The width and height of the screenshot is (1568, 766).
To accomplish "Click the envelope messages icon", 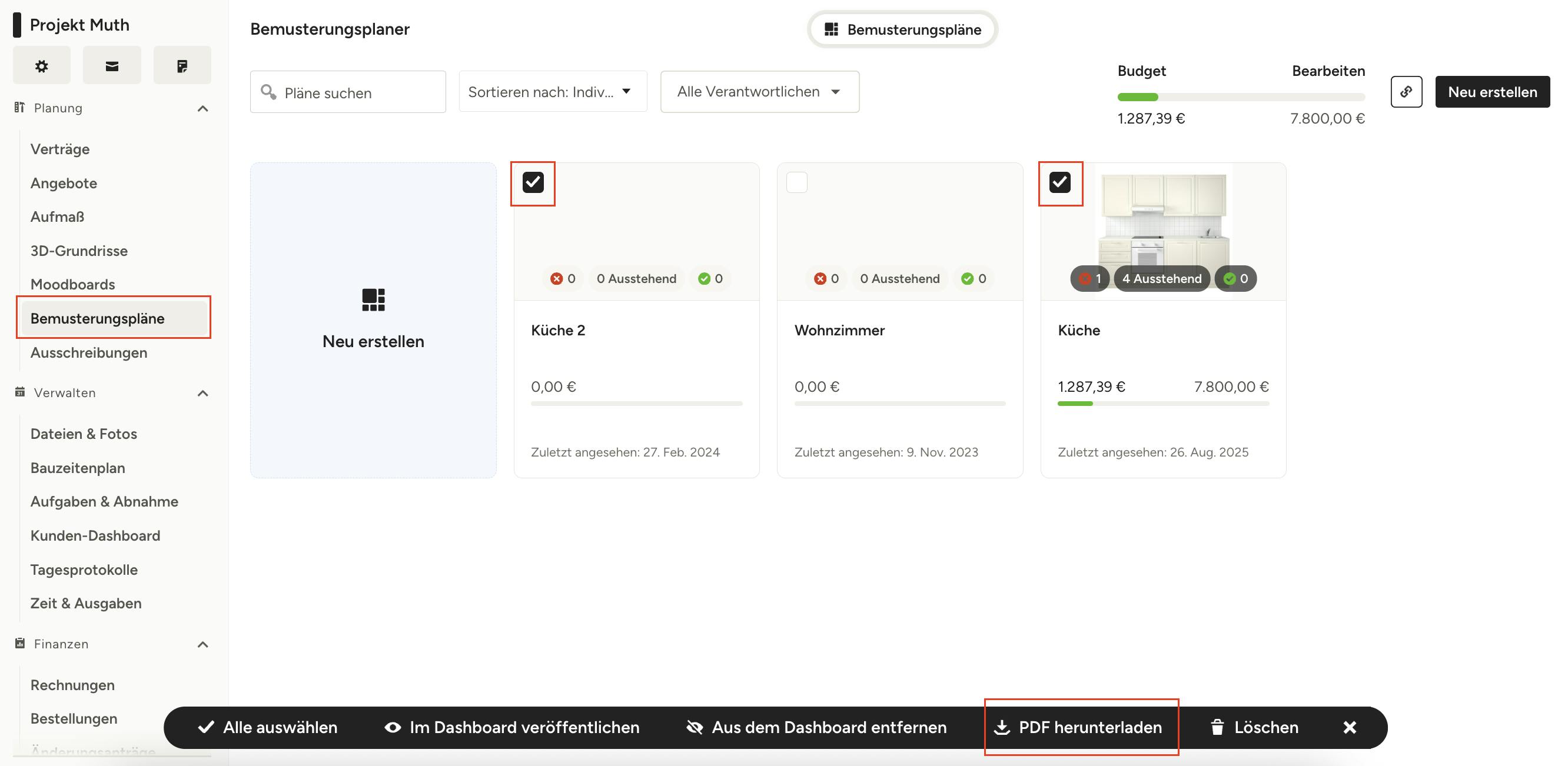I will [112, 66].
